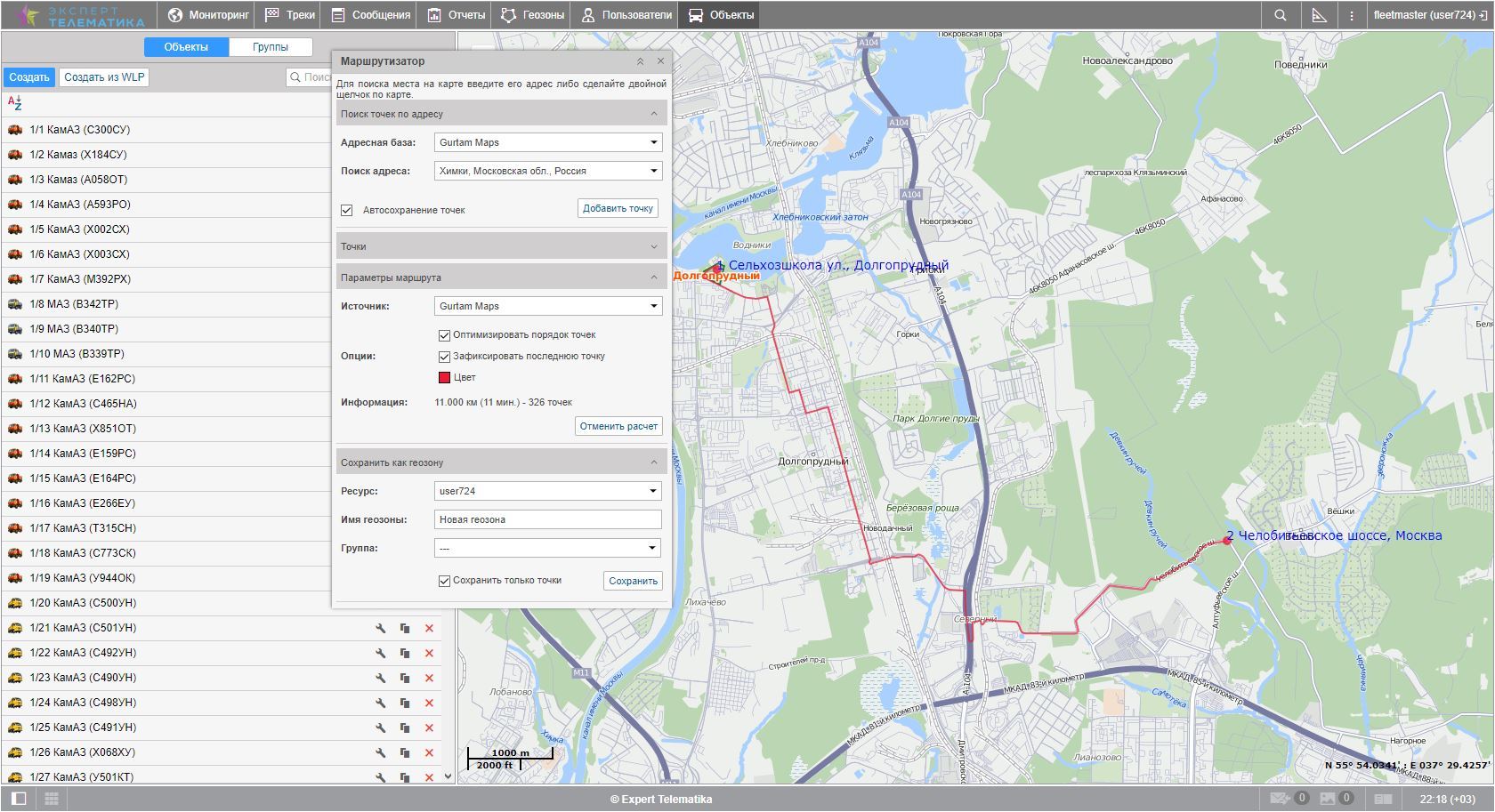Click the Создать button

point(29,77)
